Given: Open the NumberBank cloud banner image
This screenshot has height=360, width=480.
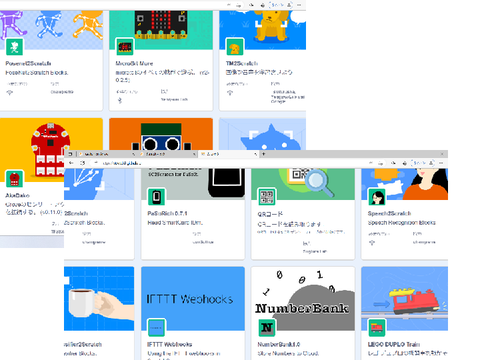Looking at the screenshot, I should pyautogui.click(x=303, y=299).
